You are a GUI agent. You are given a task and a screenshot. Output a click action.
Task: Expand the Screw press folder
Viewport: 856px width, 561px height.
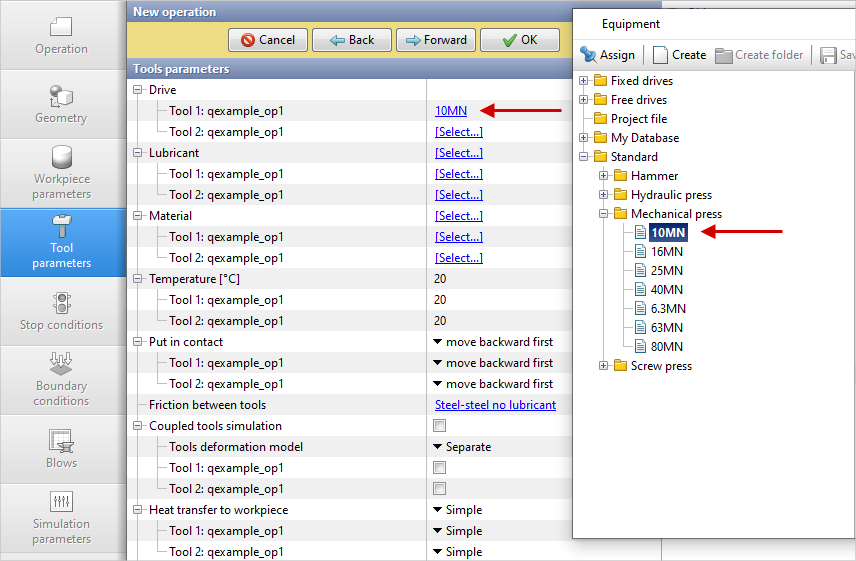pyautogui.click(x=603, y=366)
